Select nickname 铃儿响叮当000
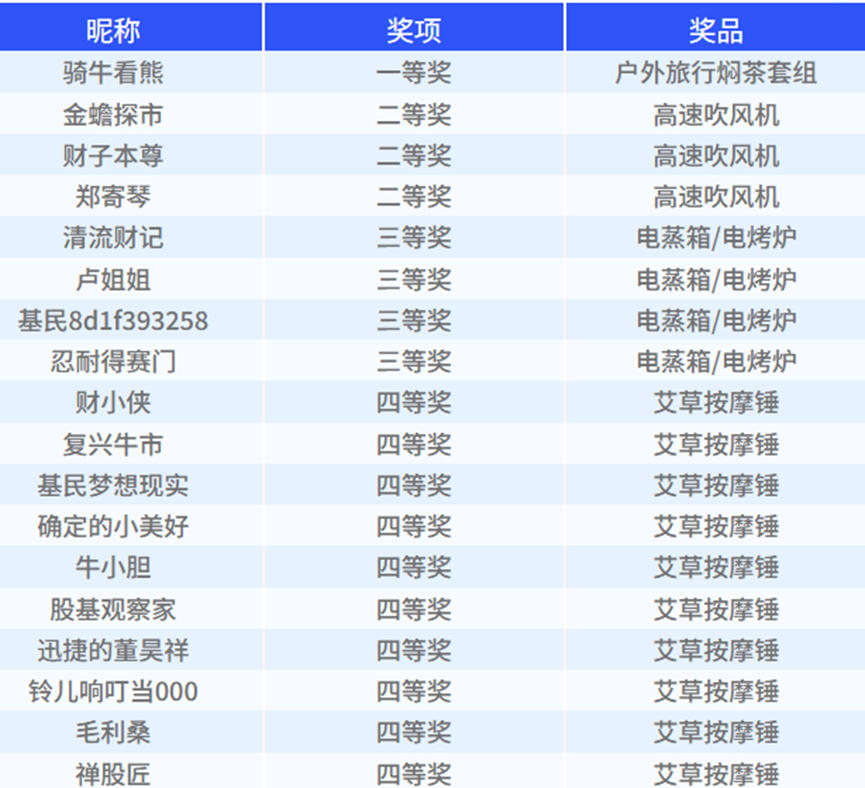 [113, 691]
